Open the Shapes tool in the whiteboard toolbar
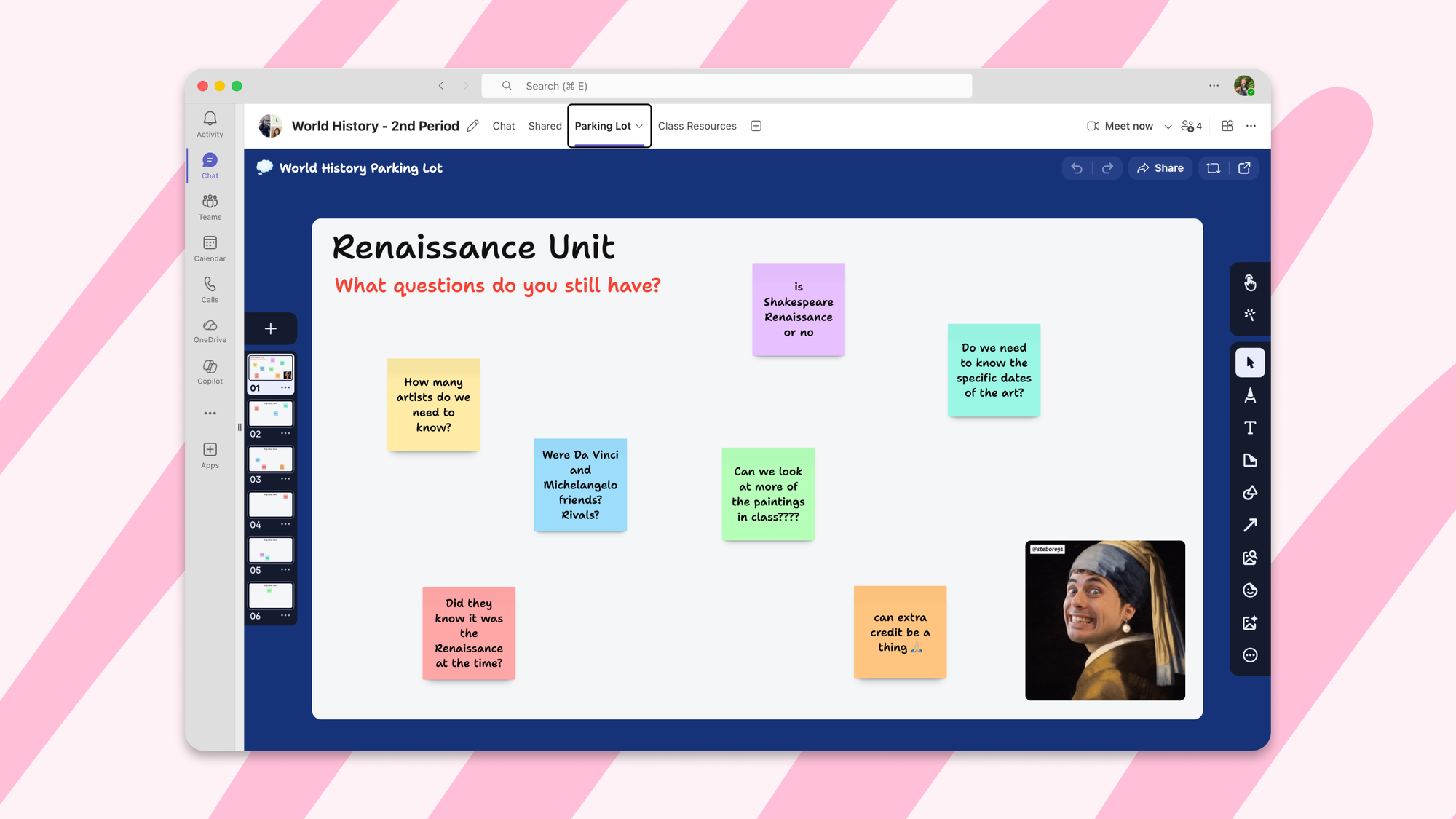This screenshot has width=1456, height=819. (1250, 493)
